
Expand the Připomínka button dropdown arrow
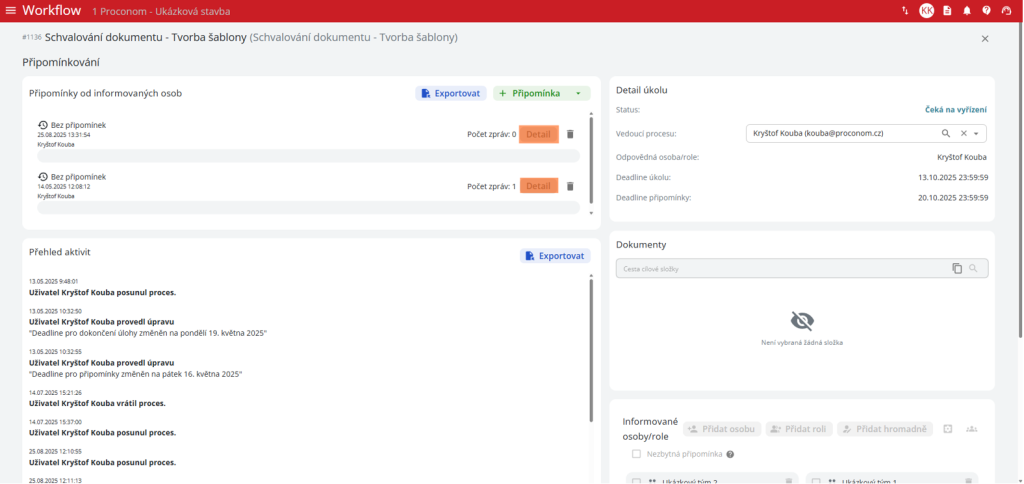[578, 93]
